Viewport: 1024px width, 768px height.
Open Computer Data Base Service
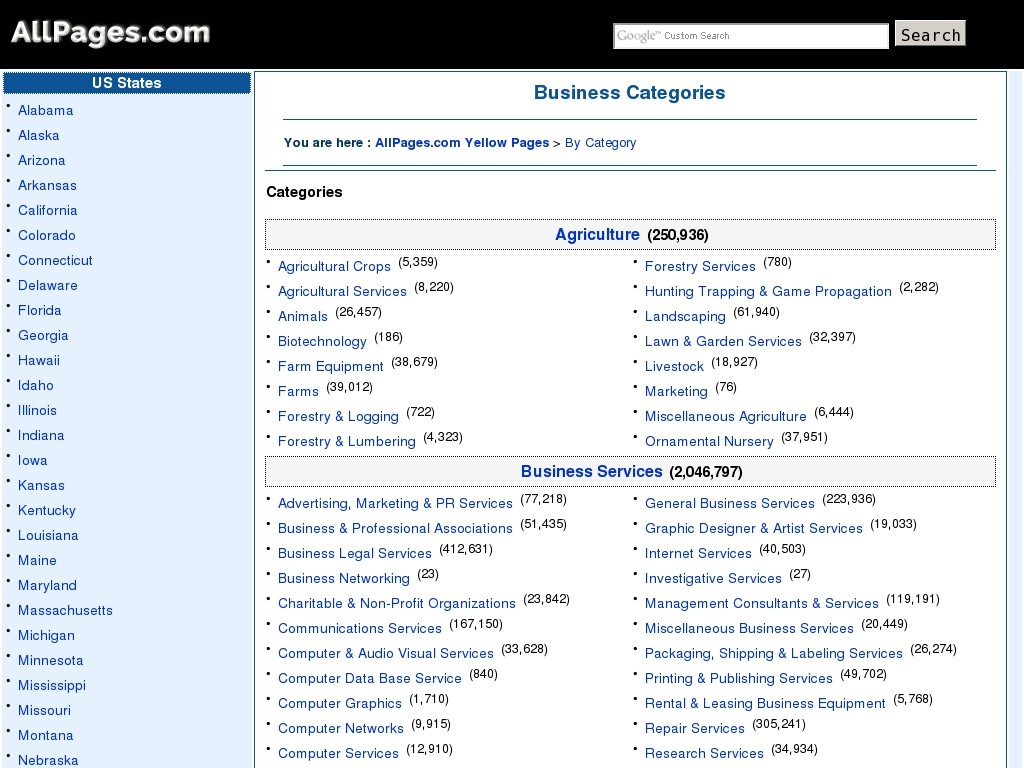(x=370, y=679)
